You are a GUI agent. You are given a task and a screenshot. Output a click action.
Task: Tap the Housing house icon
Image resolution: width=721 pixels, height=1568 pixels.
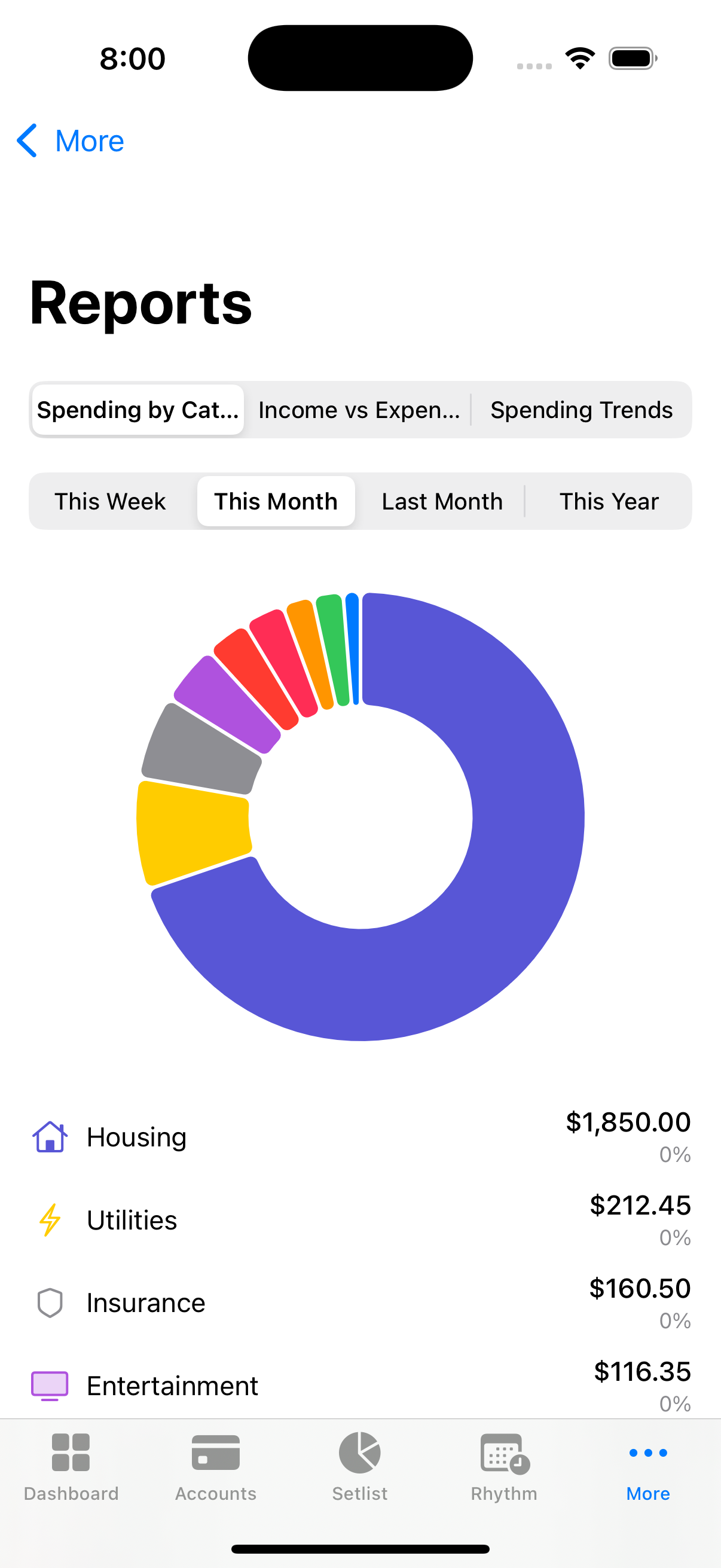(50, 1137)
